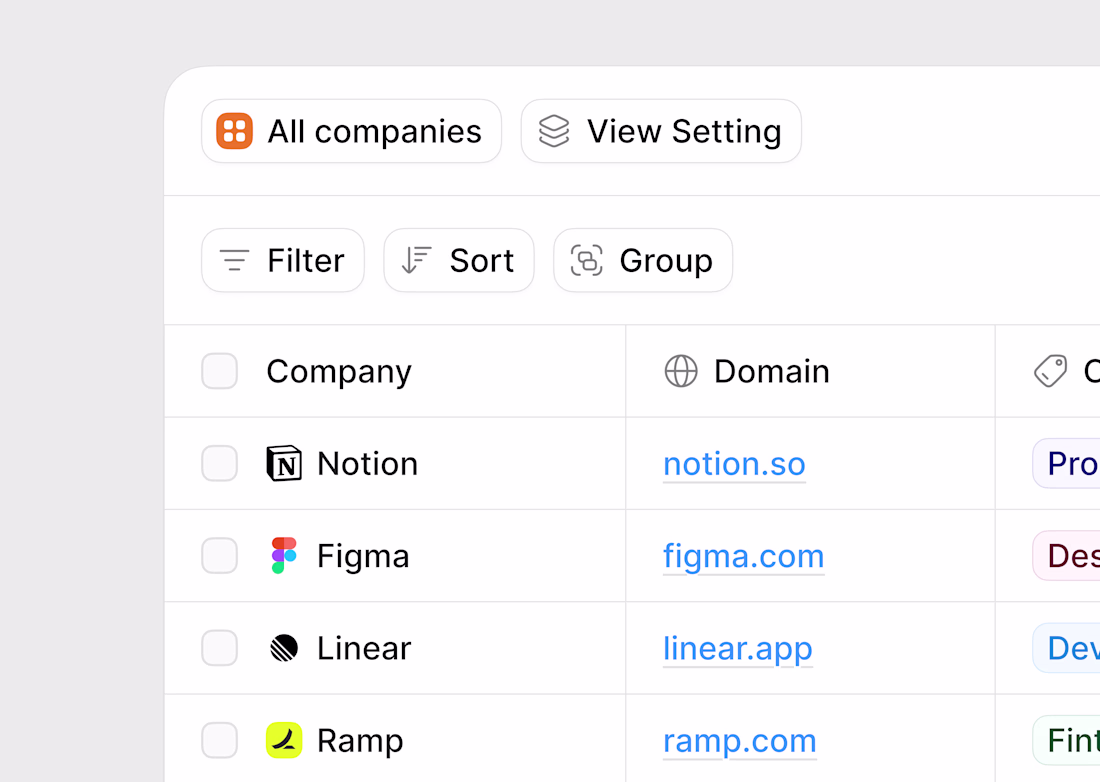Image resolution: width=1100 pixels, height=782 pixels.
Task: Click the Notion logo icon
Action: click(284, 464)
